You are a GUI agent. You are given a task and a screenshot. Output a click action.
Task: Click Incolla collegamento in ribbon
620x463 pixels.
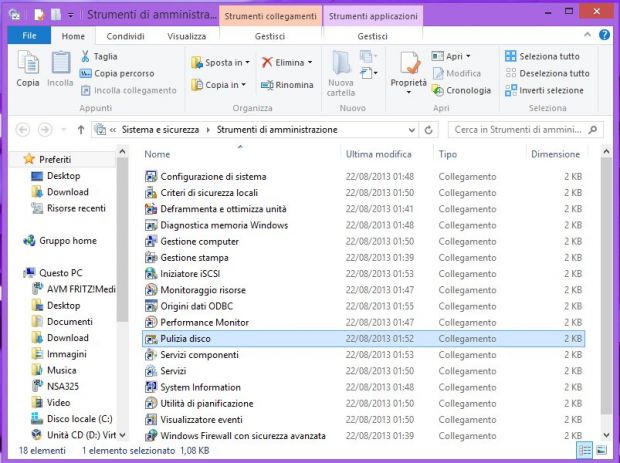click(129, 91)
